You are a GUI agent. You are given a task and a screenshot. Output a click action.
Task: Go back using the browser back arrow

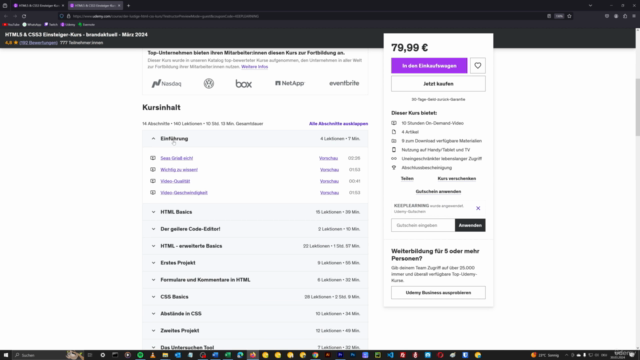(6, 16)
